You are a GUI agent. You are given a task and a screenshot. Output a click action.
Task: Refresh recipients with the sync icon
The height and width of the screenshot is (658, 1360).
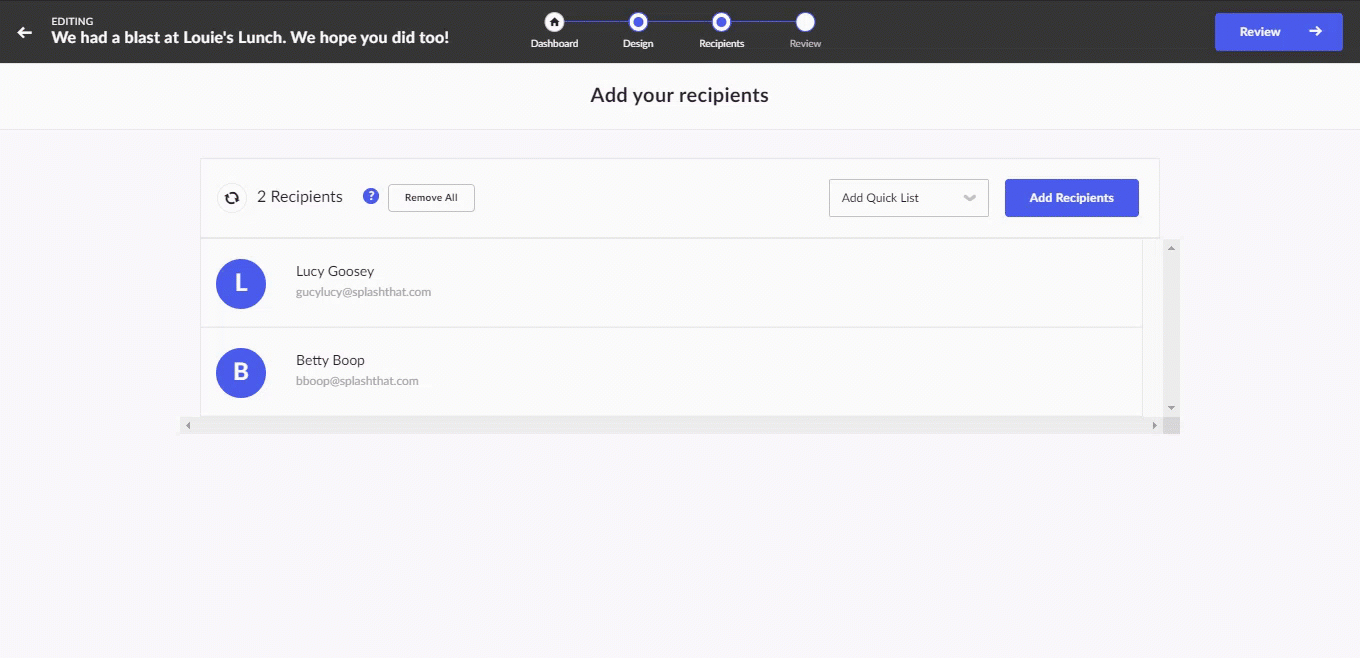coord(232,198)
